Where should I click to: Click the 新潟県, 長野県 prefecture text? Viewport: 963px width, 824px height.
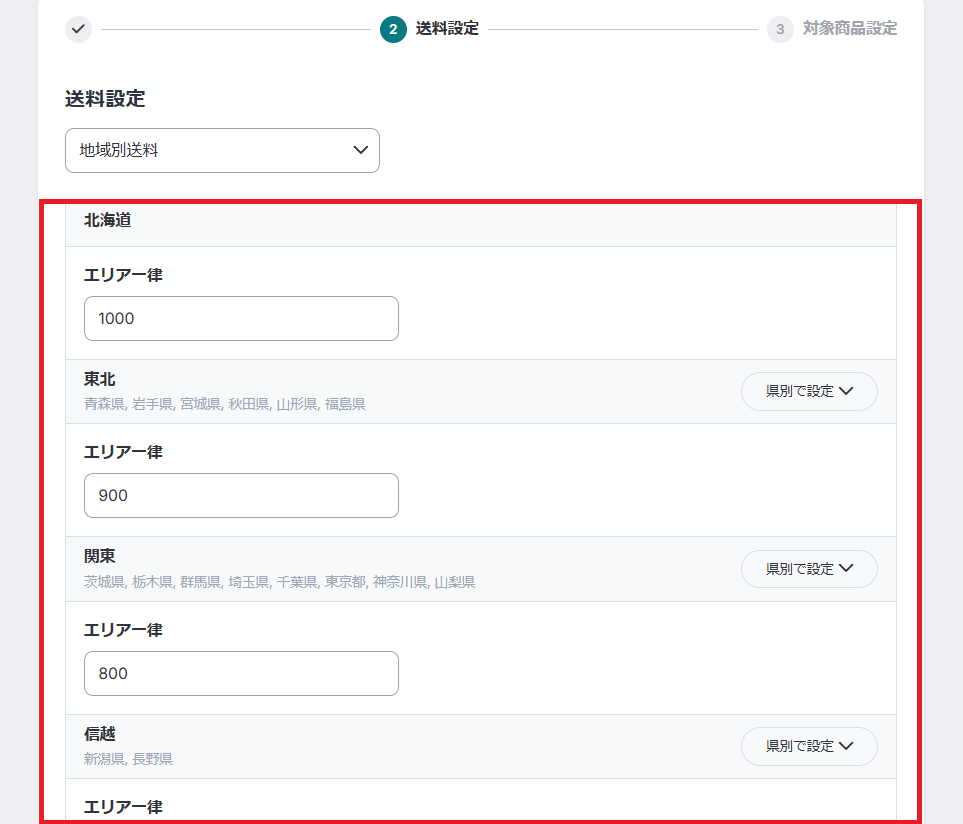tap(128, 759)
